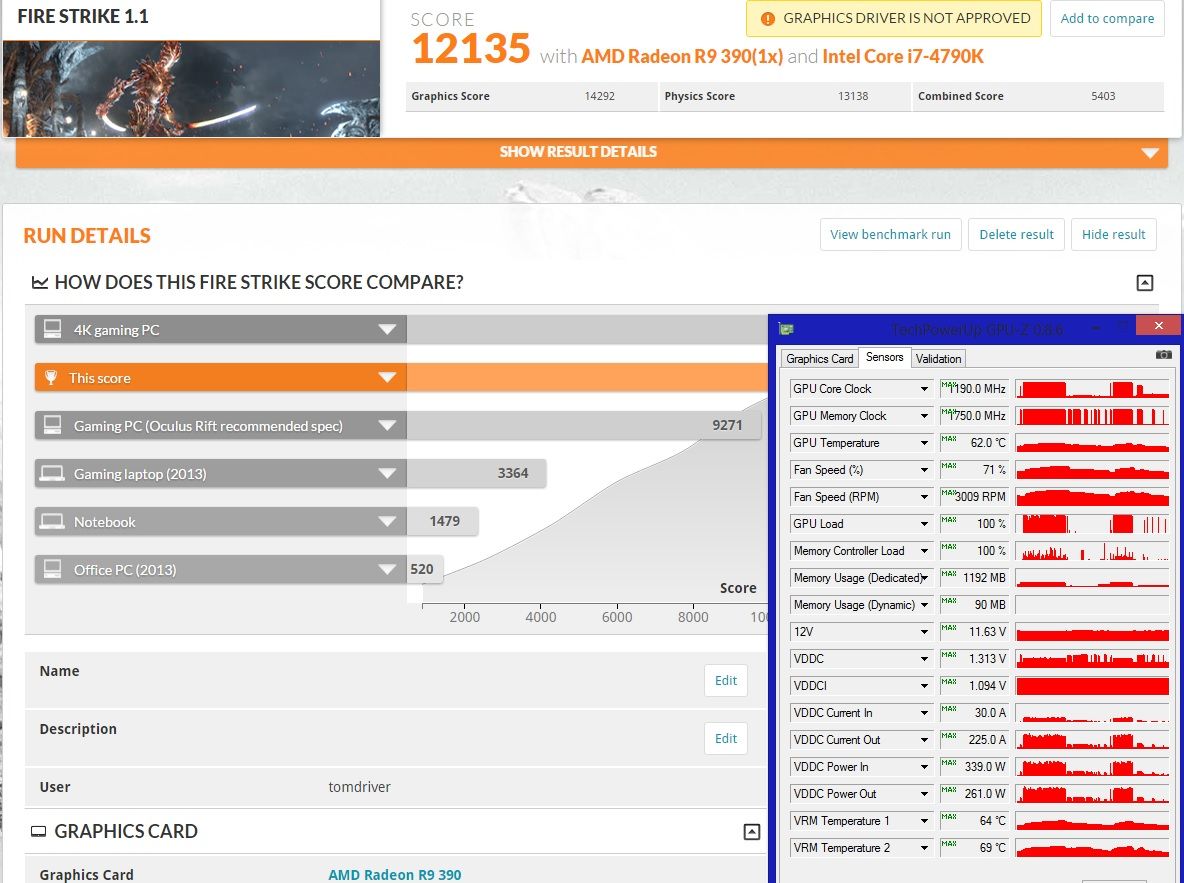Collapse the Graphics Card section icon
This screenshot has width=1184, height=883.
click(751, 832)
